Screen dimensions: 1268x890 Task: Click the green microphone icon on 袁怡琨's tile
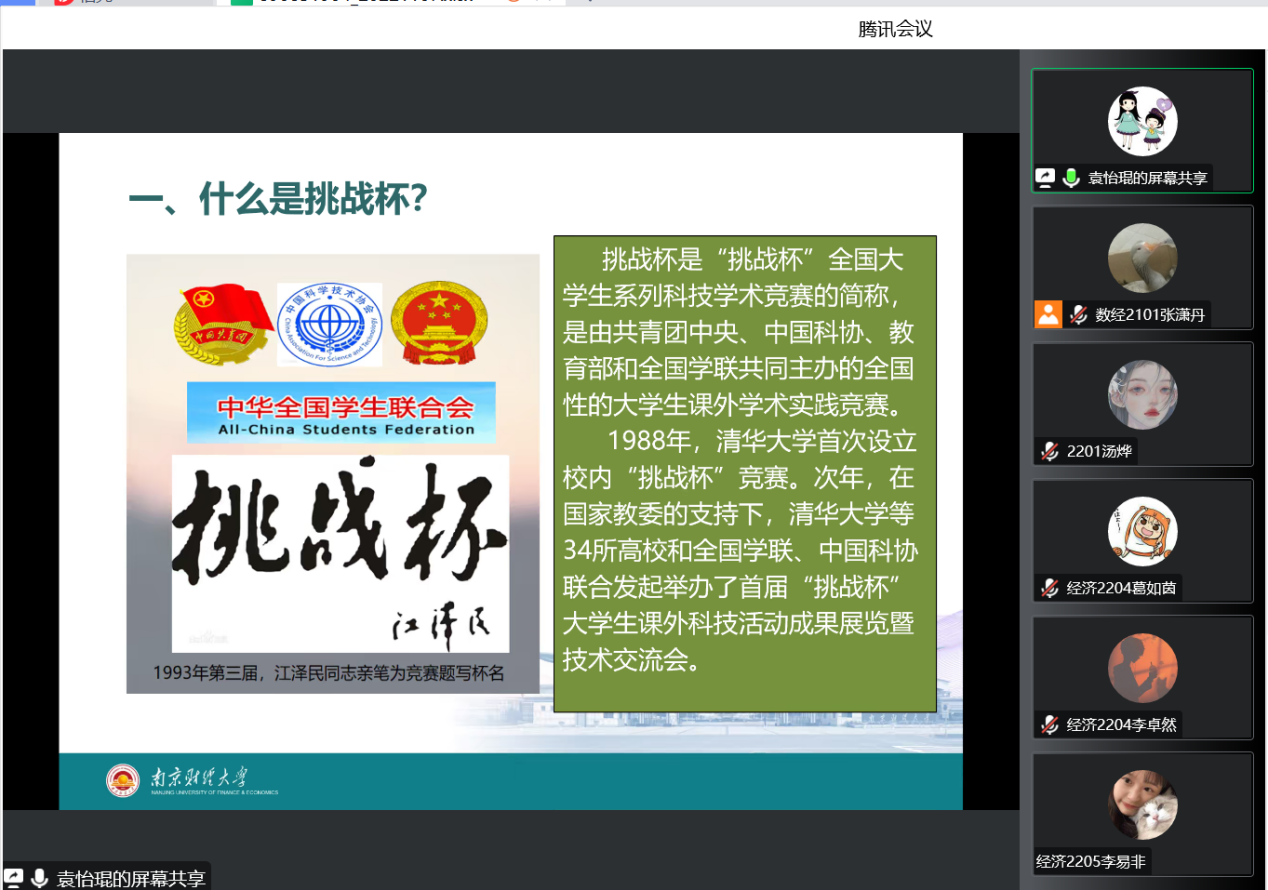tap(1071, 178)
